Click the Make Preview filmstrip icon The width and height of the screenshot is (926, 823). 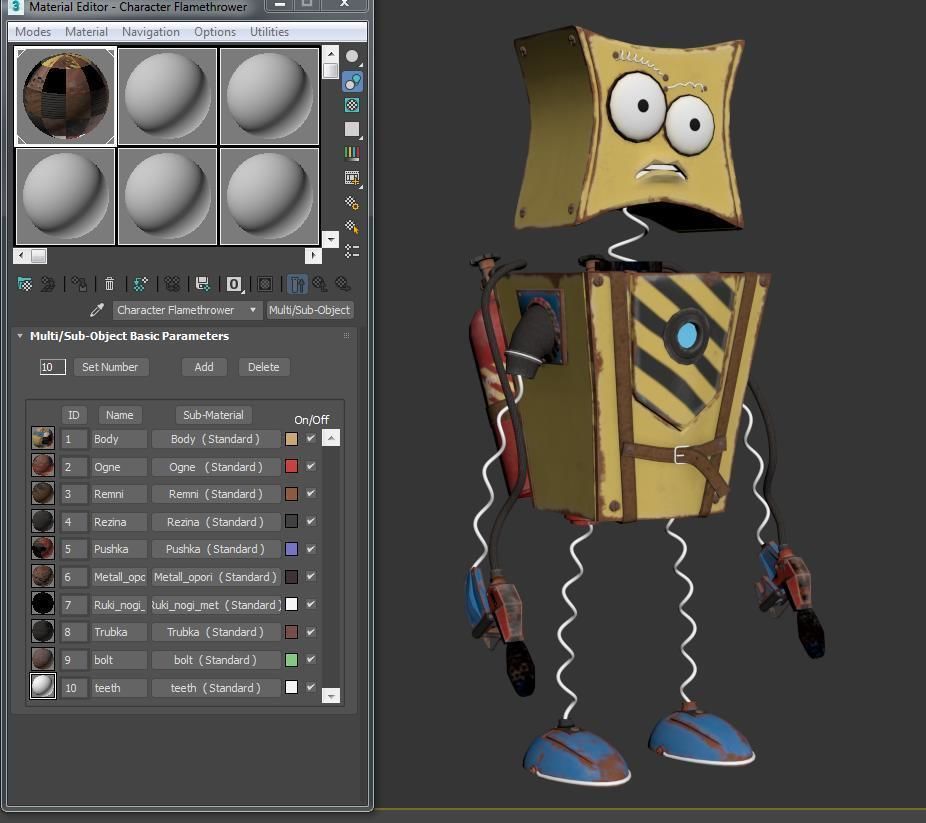(352, 178)
